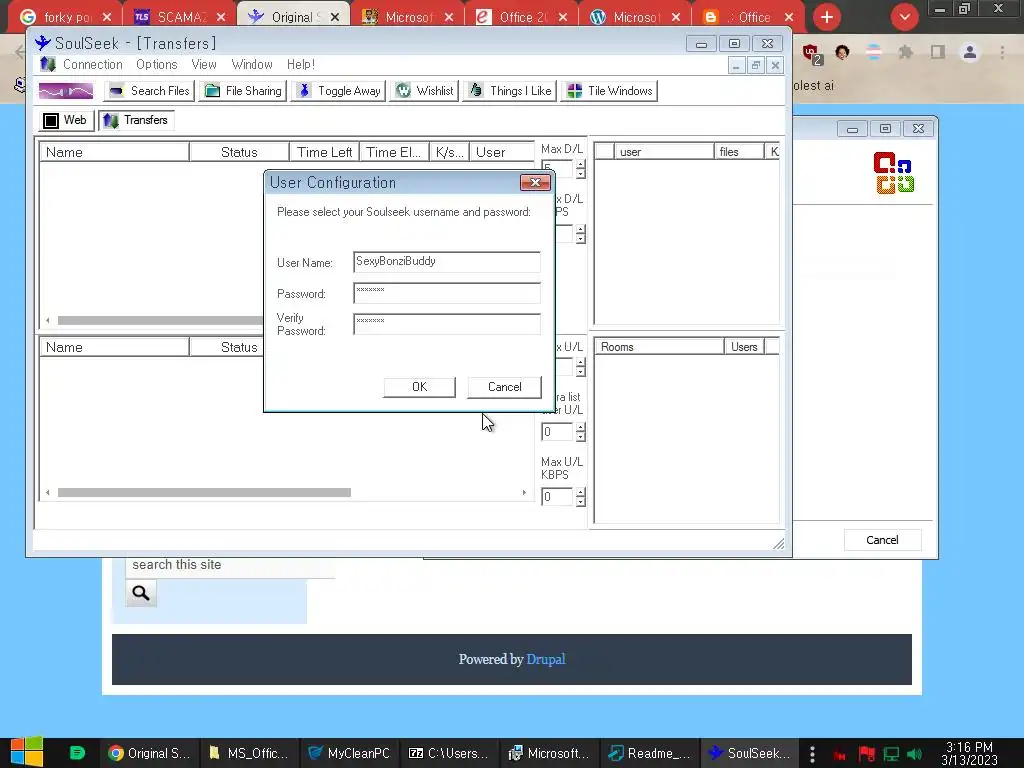1024x768 pixels.
Task: Click the K/s column header
Action: pos(449,152)
